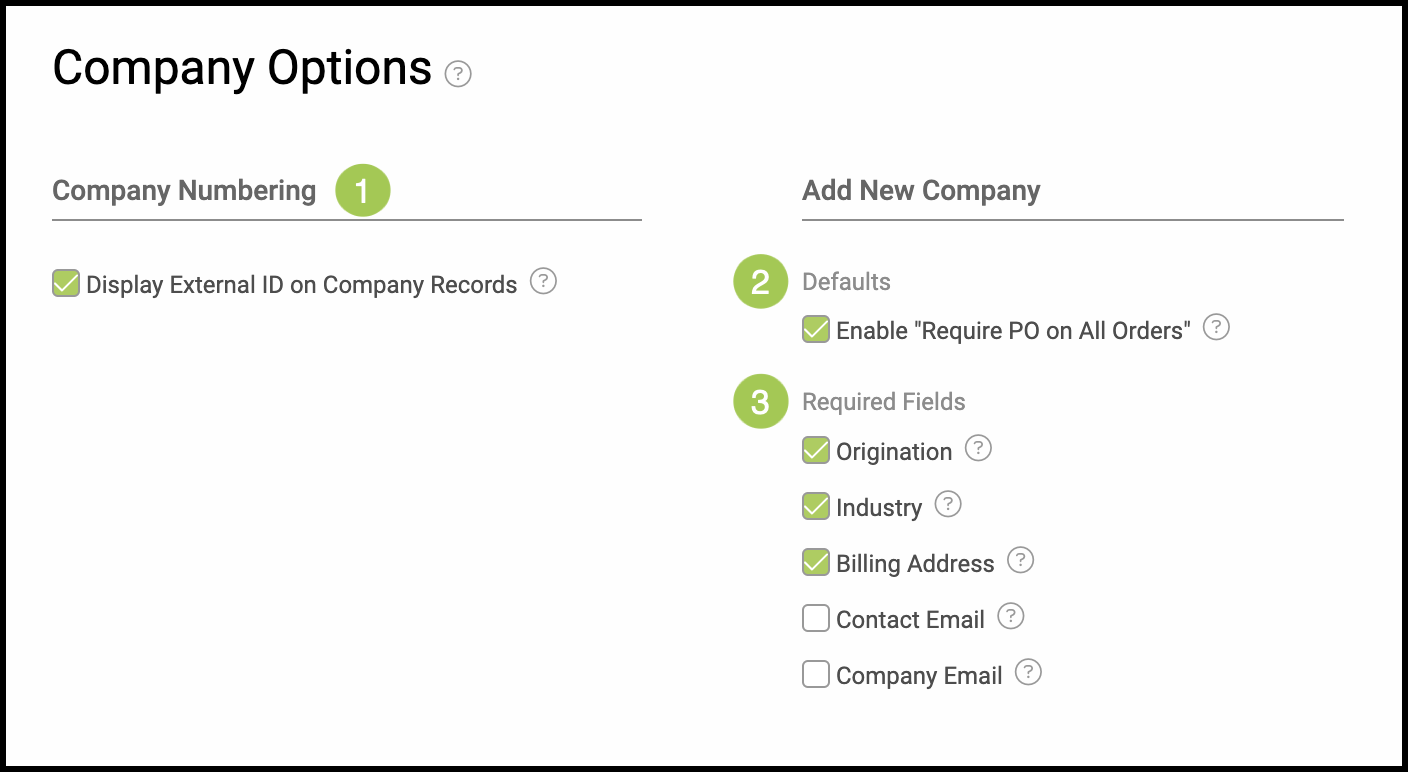Disable Require PO on All Orders checkbox
The width and height of the screenshot is (1408, 772).
click(816, 329)
